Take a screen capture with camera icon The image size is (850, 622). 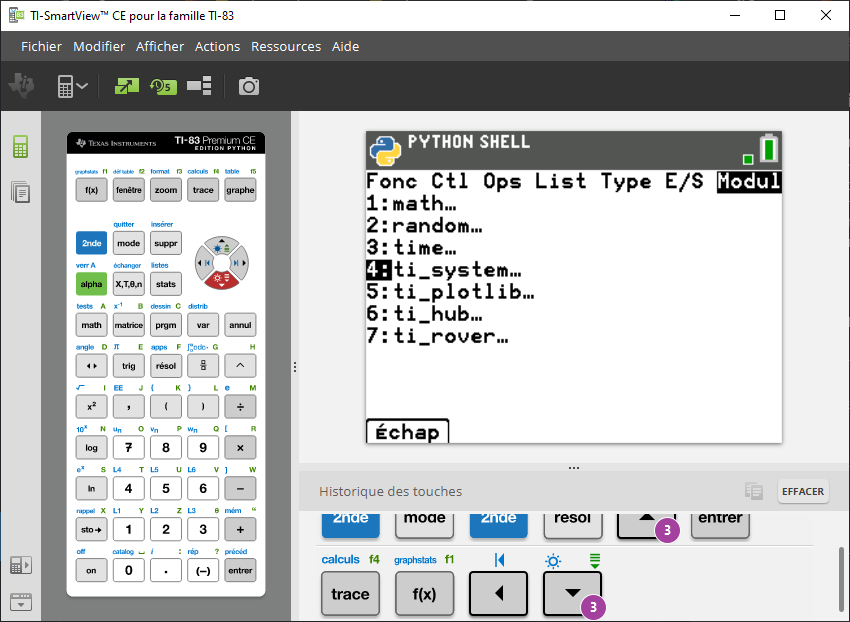[249, 86]
